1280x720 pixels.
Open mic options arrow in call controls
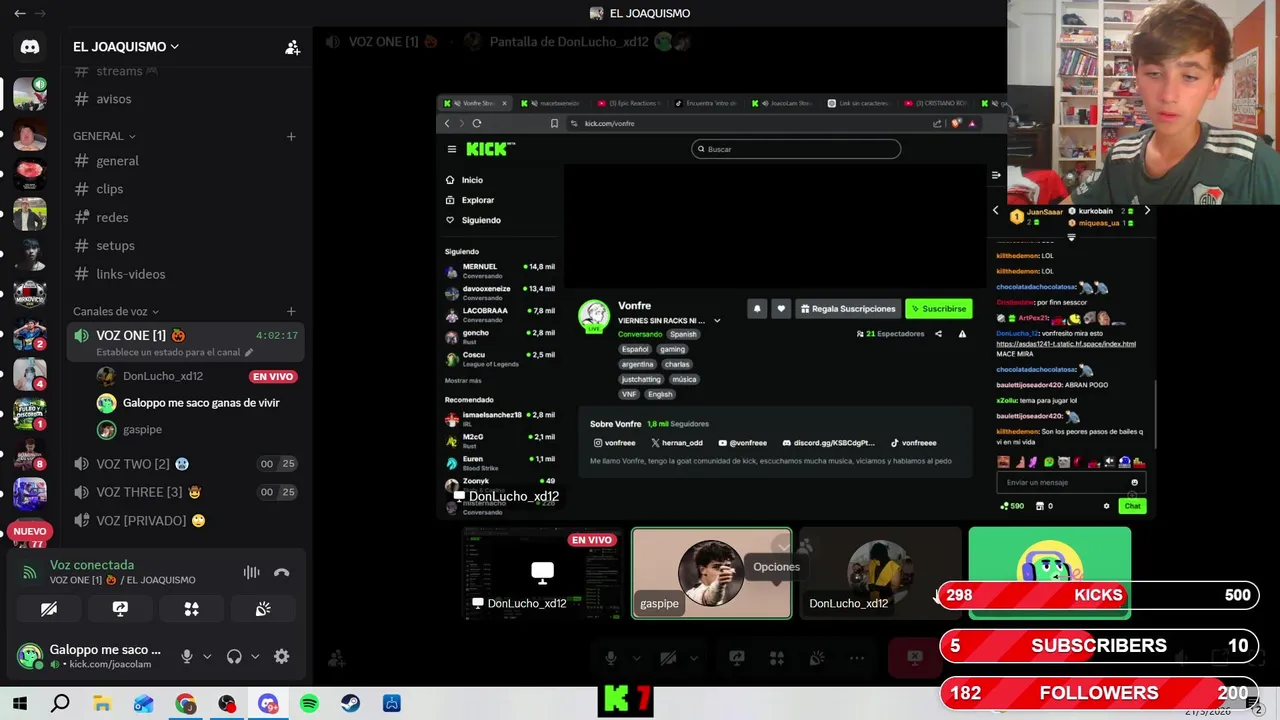click(x=636, y=658)
